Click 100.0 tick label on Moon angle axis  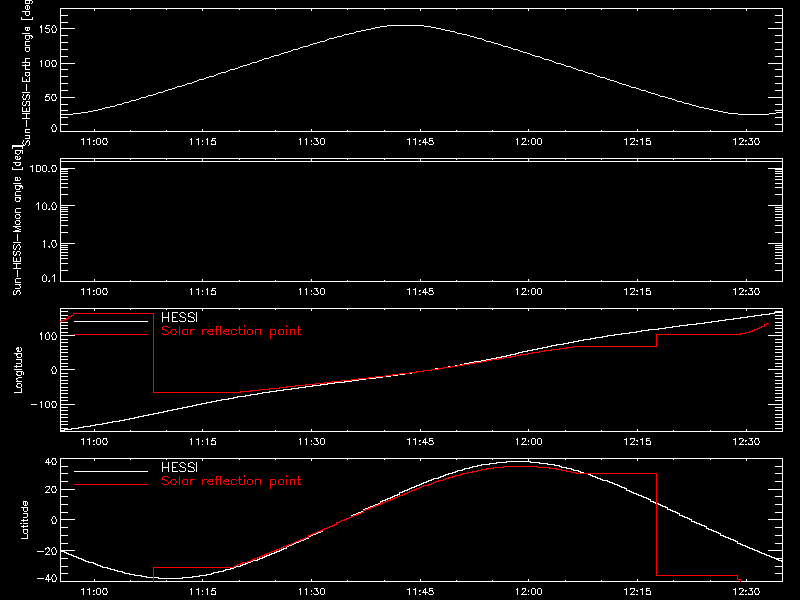point(43,168)
